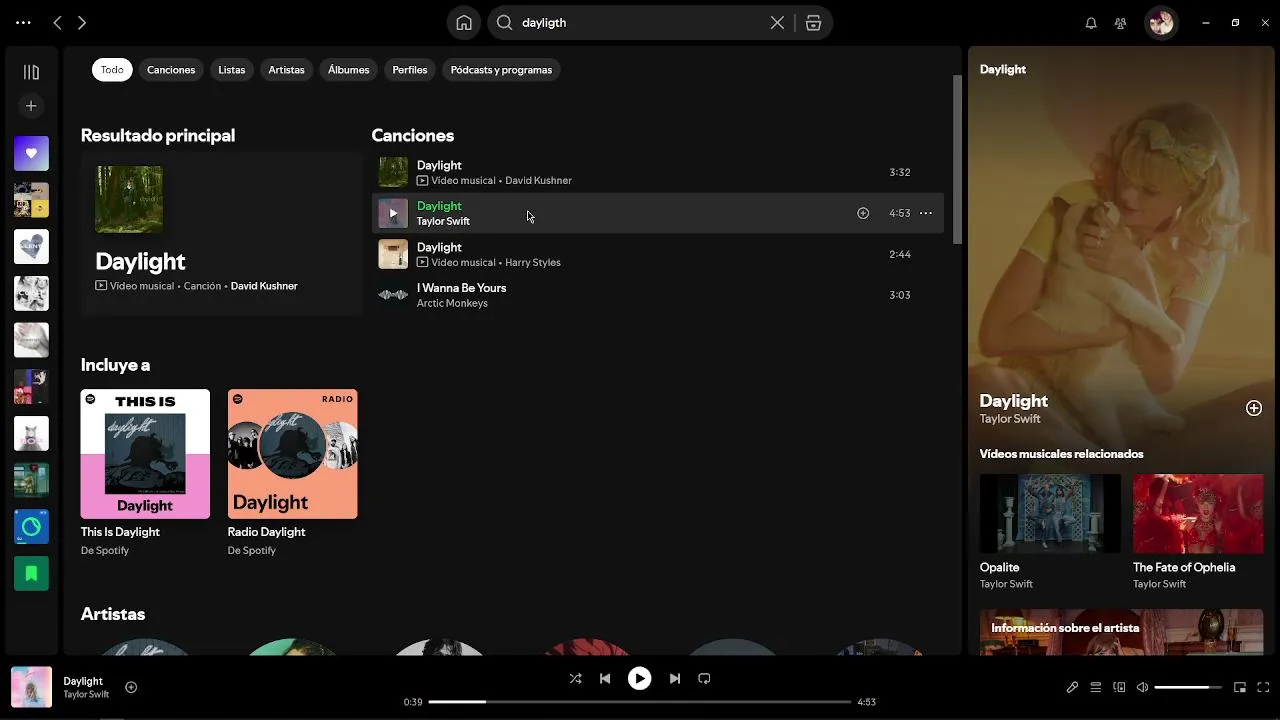This screenshot has height=720, width=1280.
Task: Click Taylor Swift under Daylight in right panel
Action: 1010,419
